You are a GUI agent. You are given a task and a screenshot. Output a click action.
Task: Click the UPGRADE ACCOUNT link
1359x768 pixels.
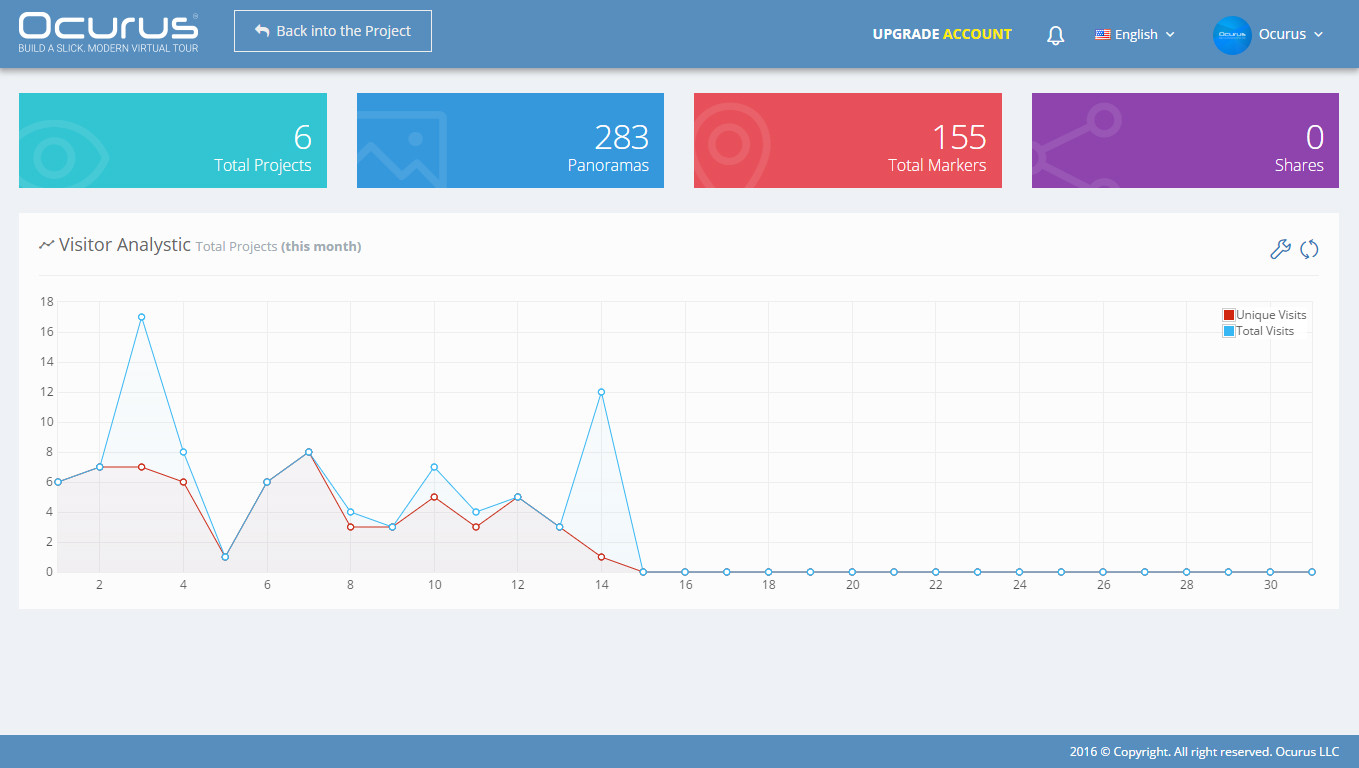[942, 34]
